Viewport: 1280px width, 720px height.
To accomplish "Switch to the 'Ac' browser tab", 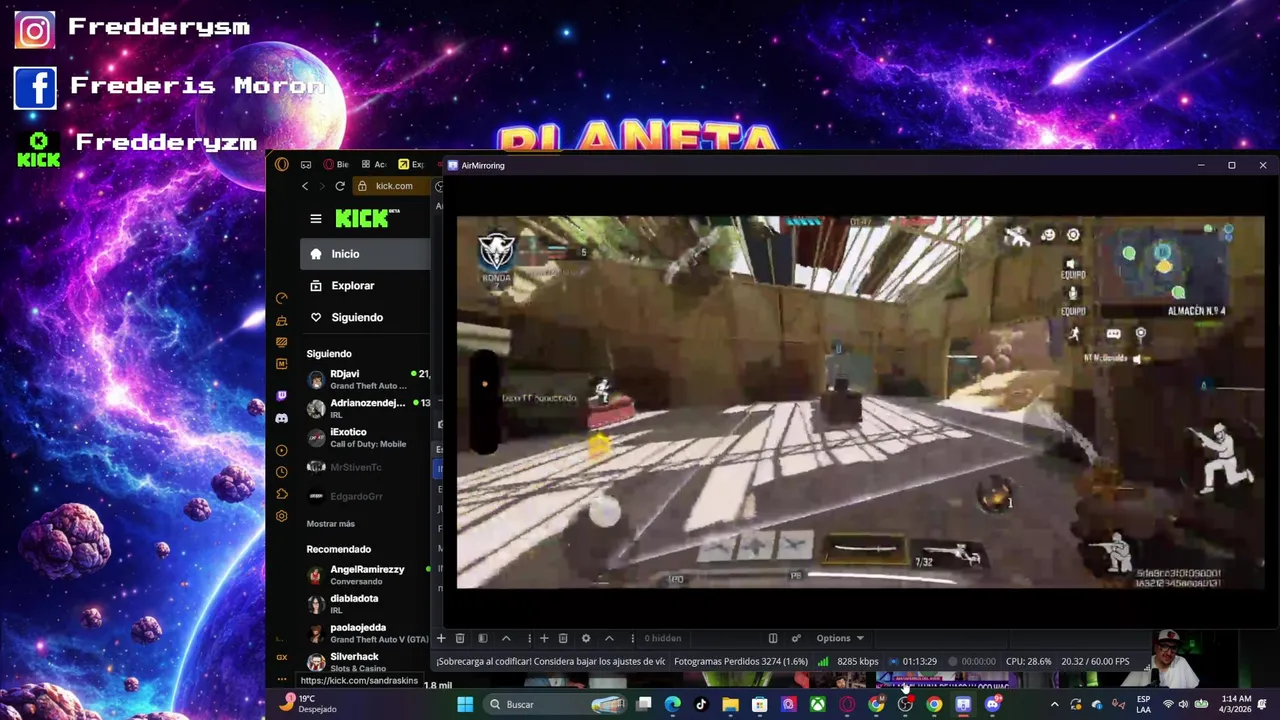I will click(x=374, y=165).
